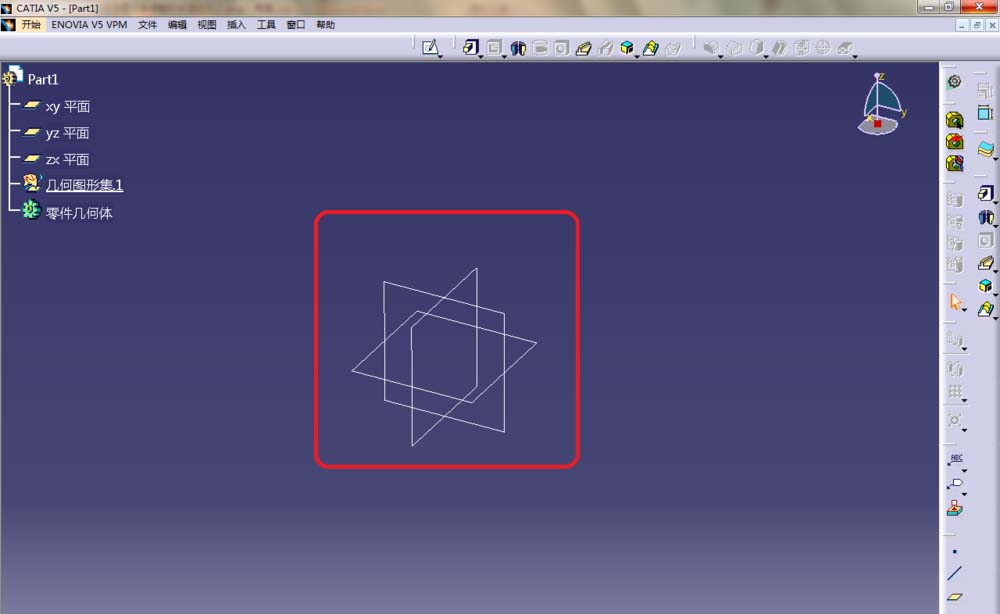Click the grayed Pocket icon in the top toolbar
The height and width of the screenshot is (614, 1000).
(x=494, y=48)
